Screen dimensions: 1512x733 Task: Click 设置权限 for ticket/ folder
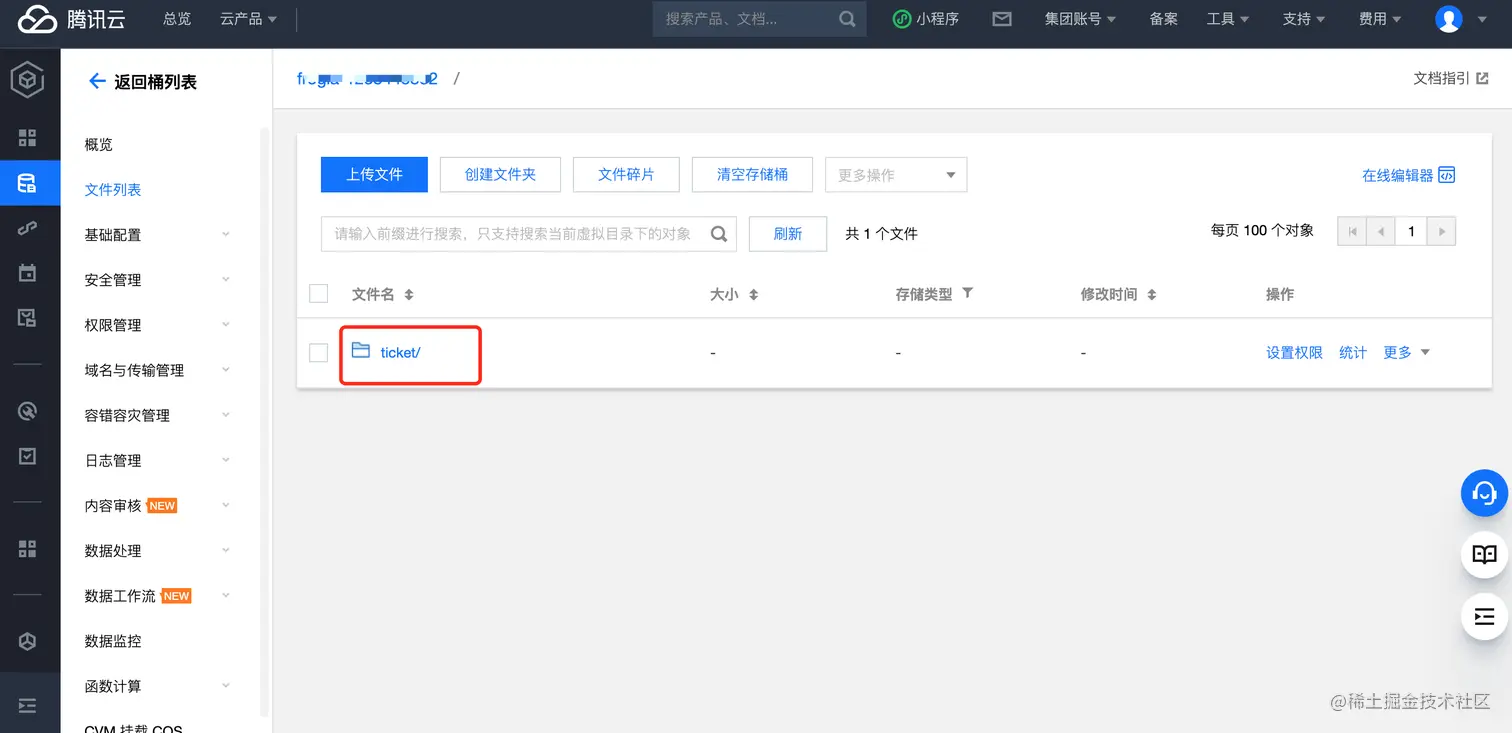click(1294, 352)
